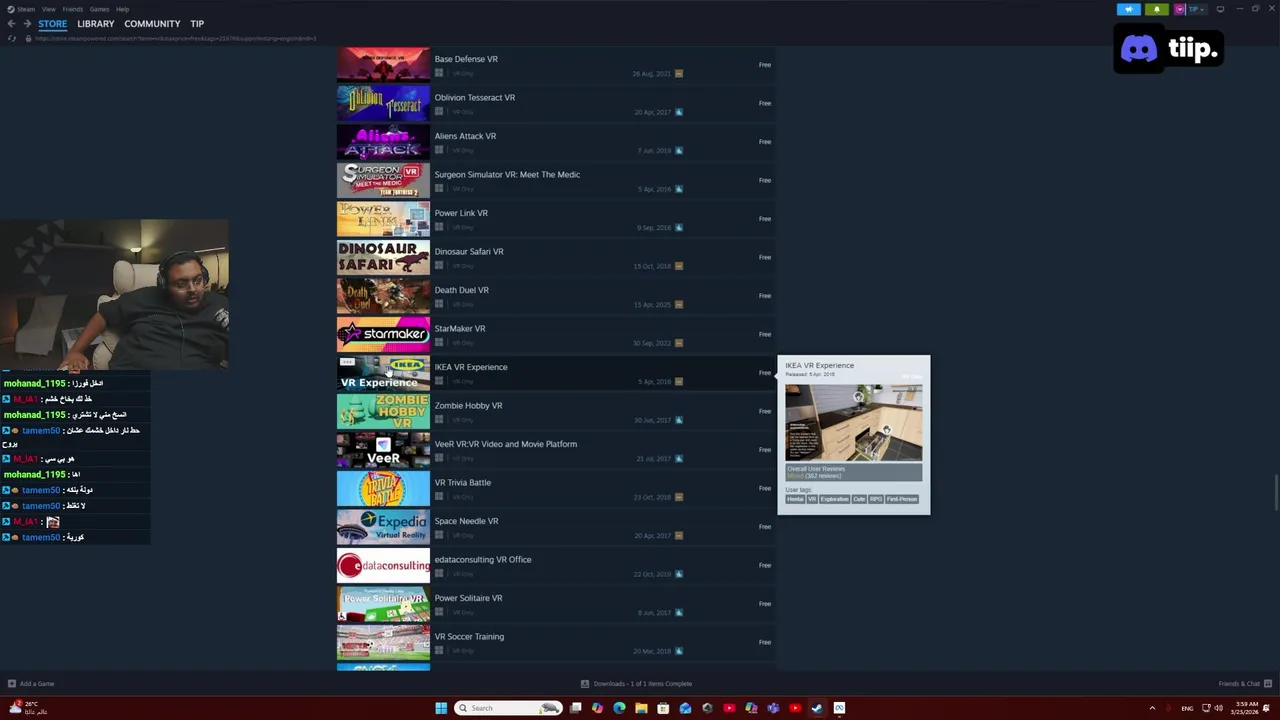Show hidden system tray icons
1280x720 pixels.
pyautogui.click(x=1152, y=708)
